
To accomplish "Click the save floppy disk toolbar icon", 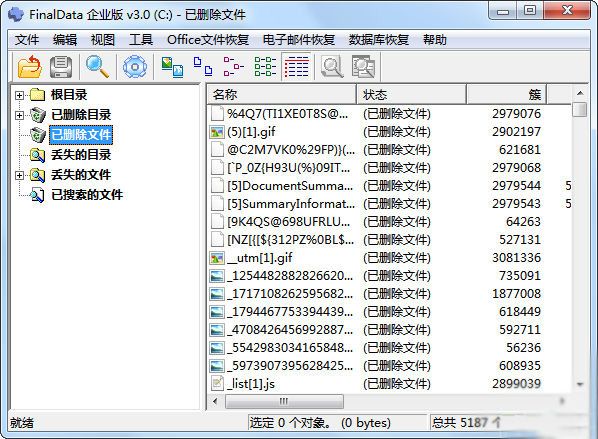I will 61,67.
